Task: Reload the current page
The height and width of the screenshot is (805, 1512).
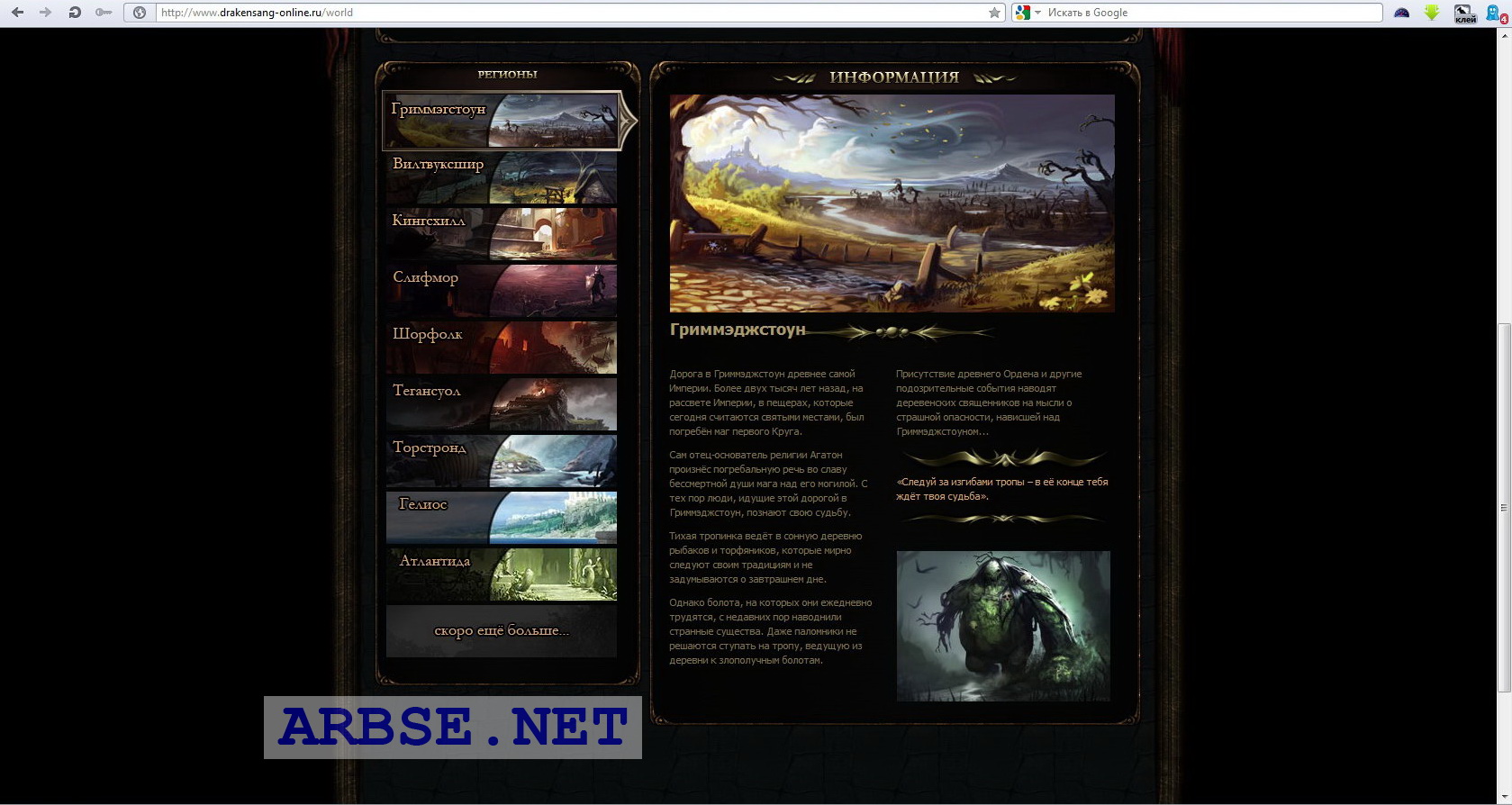Action: 75,13
